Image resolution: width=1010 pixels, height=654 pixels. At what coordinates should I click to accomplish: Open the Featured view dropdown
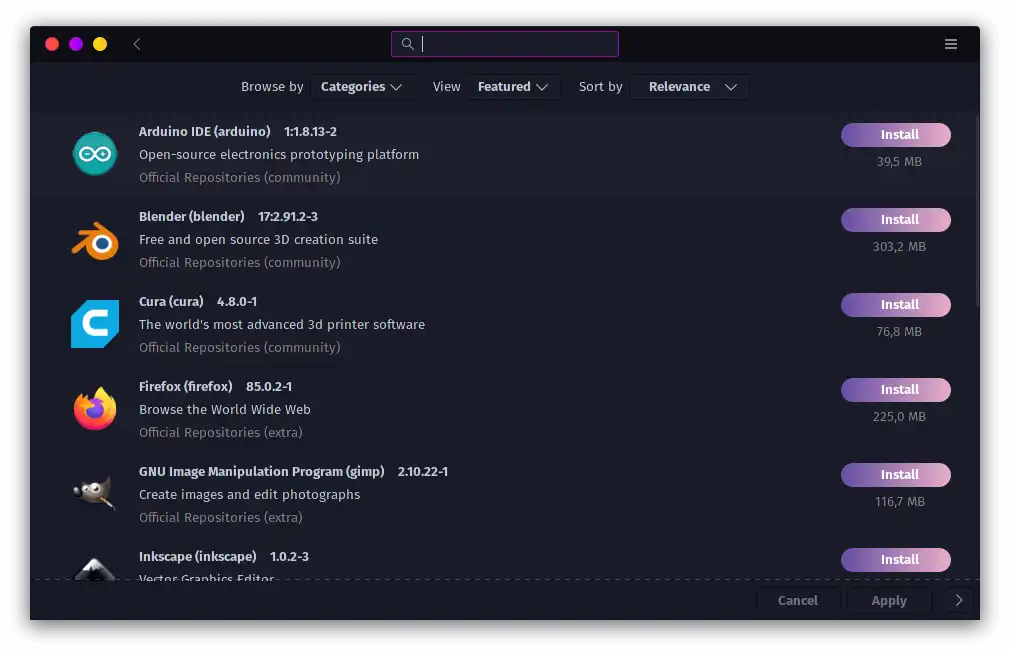pos(513,87)
